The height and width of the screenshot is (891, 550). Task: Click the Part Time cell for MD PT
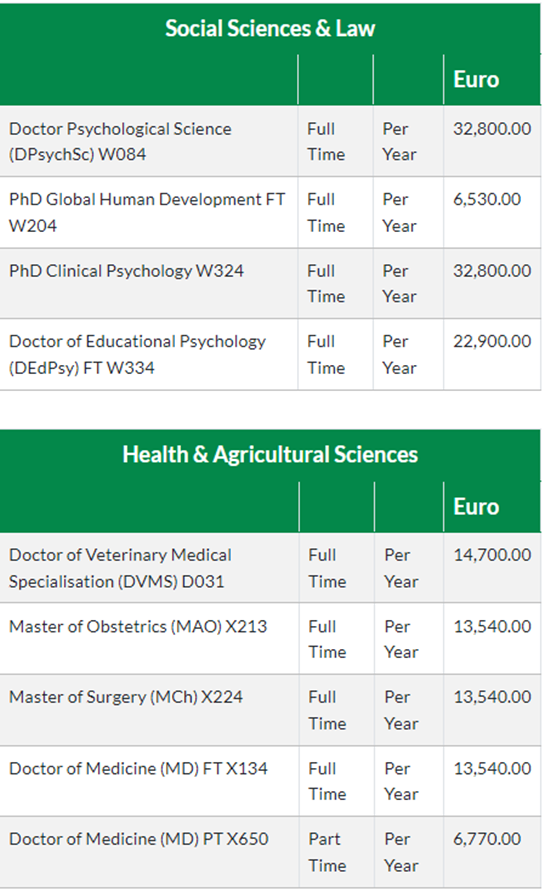coord(327,852)
